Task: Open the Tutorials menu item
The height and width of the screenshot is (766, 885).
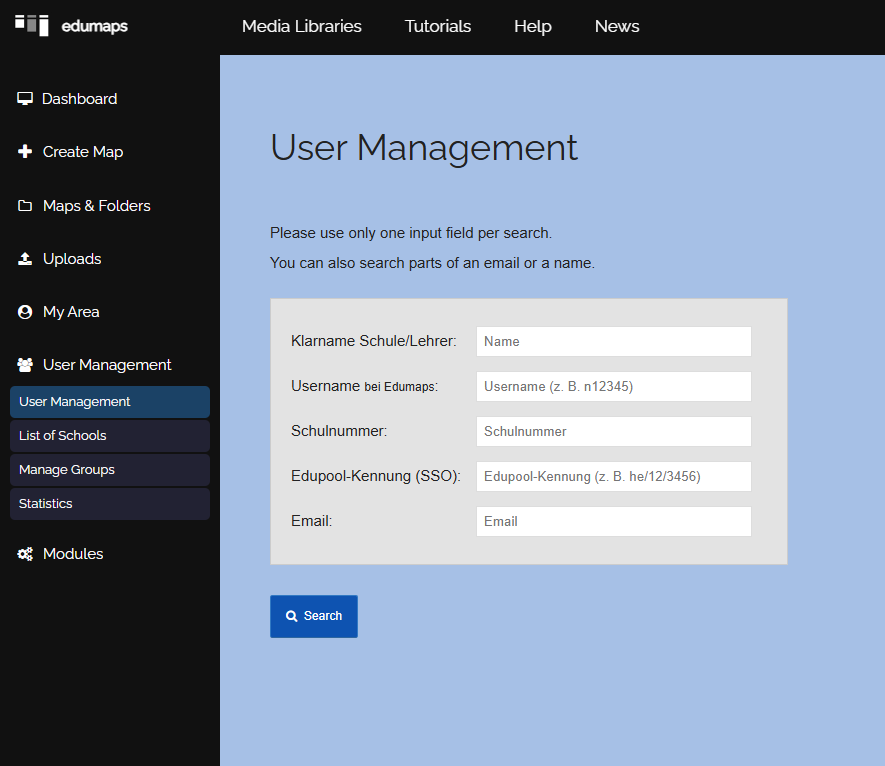Action: point(437,26)
